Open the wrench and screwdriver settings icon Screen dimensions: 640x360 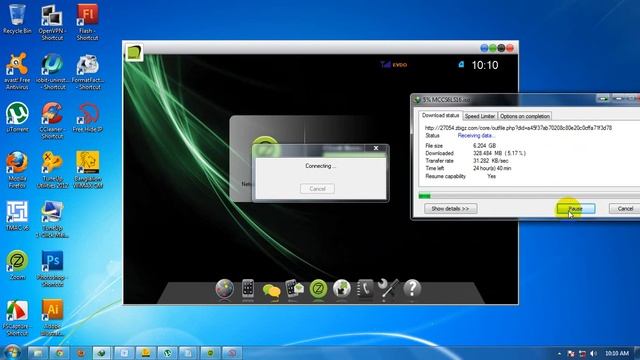point(388,289)
